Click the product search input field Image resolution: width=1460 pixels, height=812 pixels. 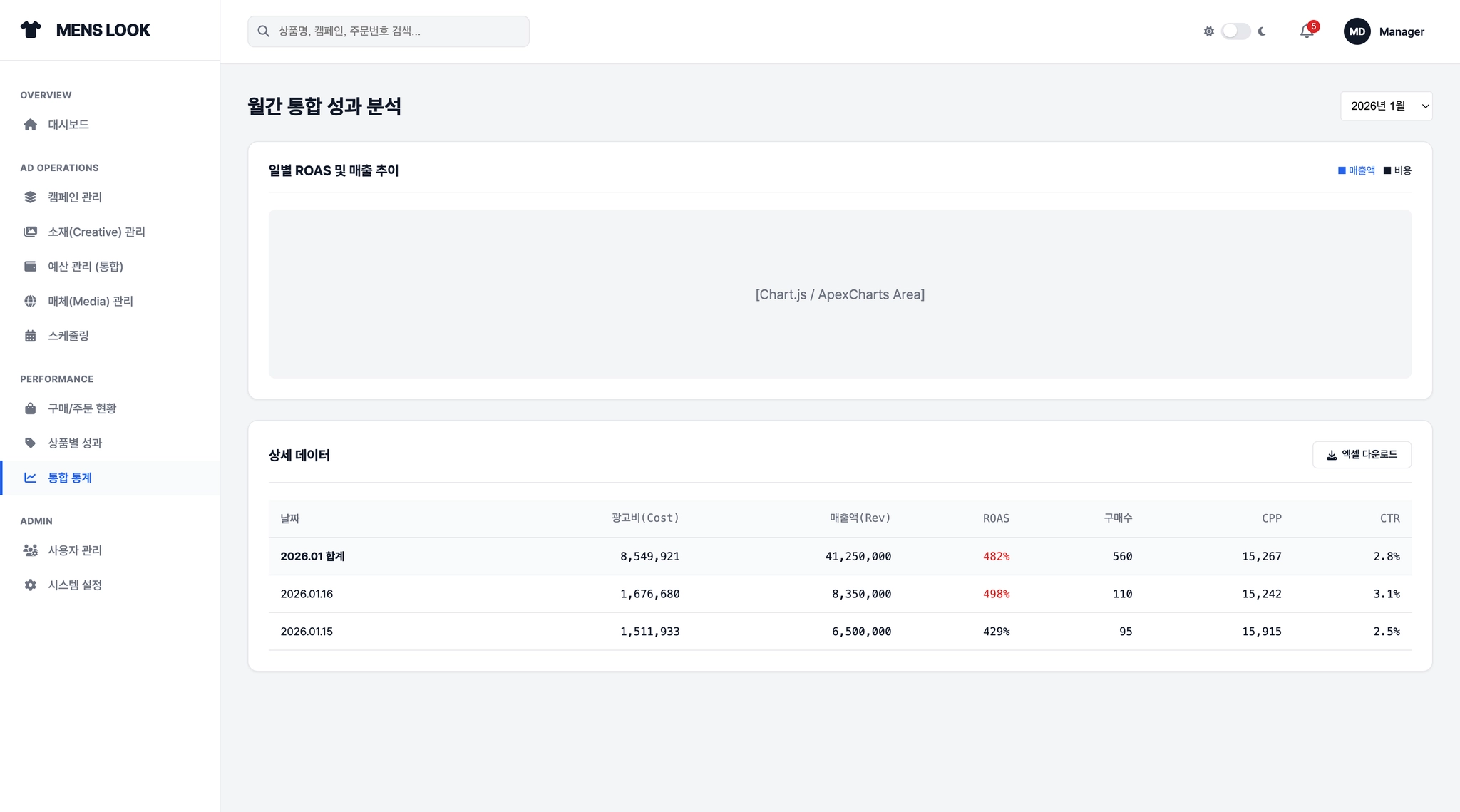point(389,31)
